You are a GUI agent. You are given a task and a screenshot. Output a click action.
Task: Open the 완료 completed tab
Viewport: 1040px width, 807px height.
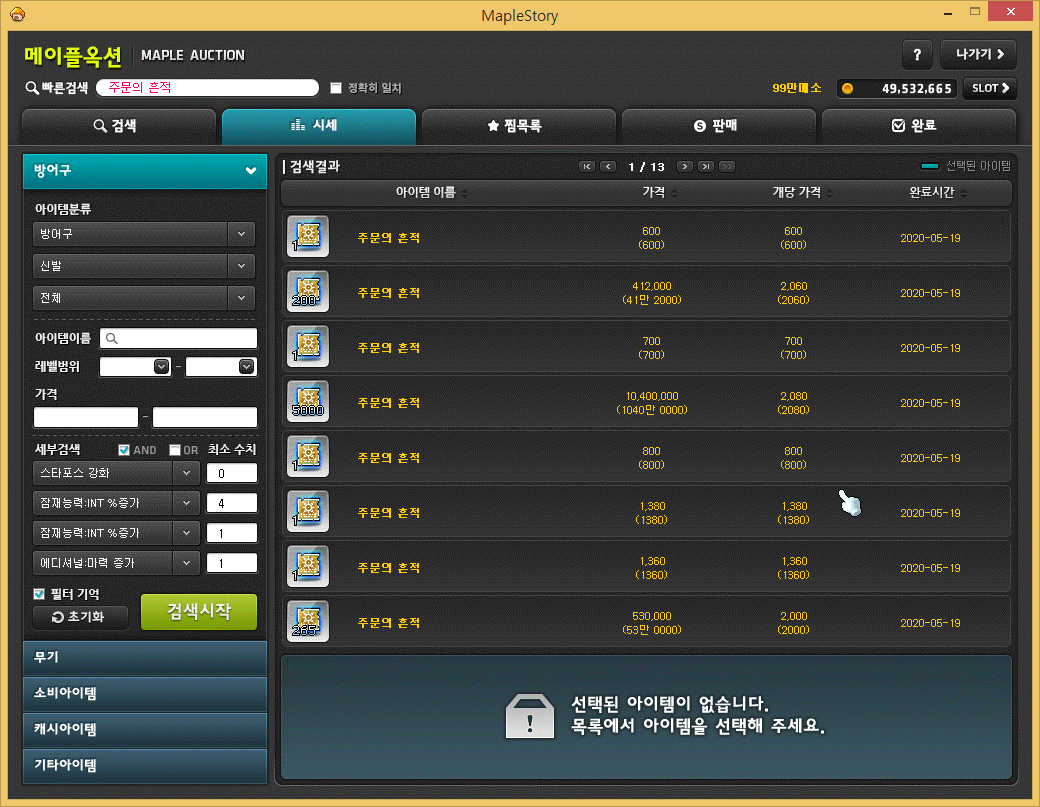tap(919, 126)
